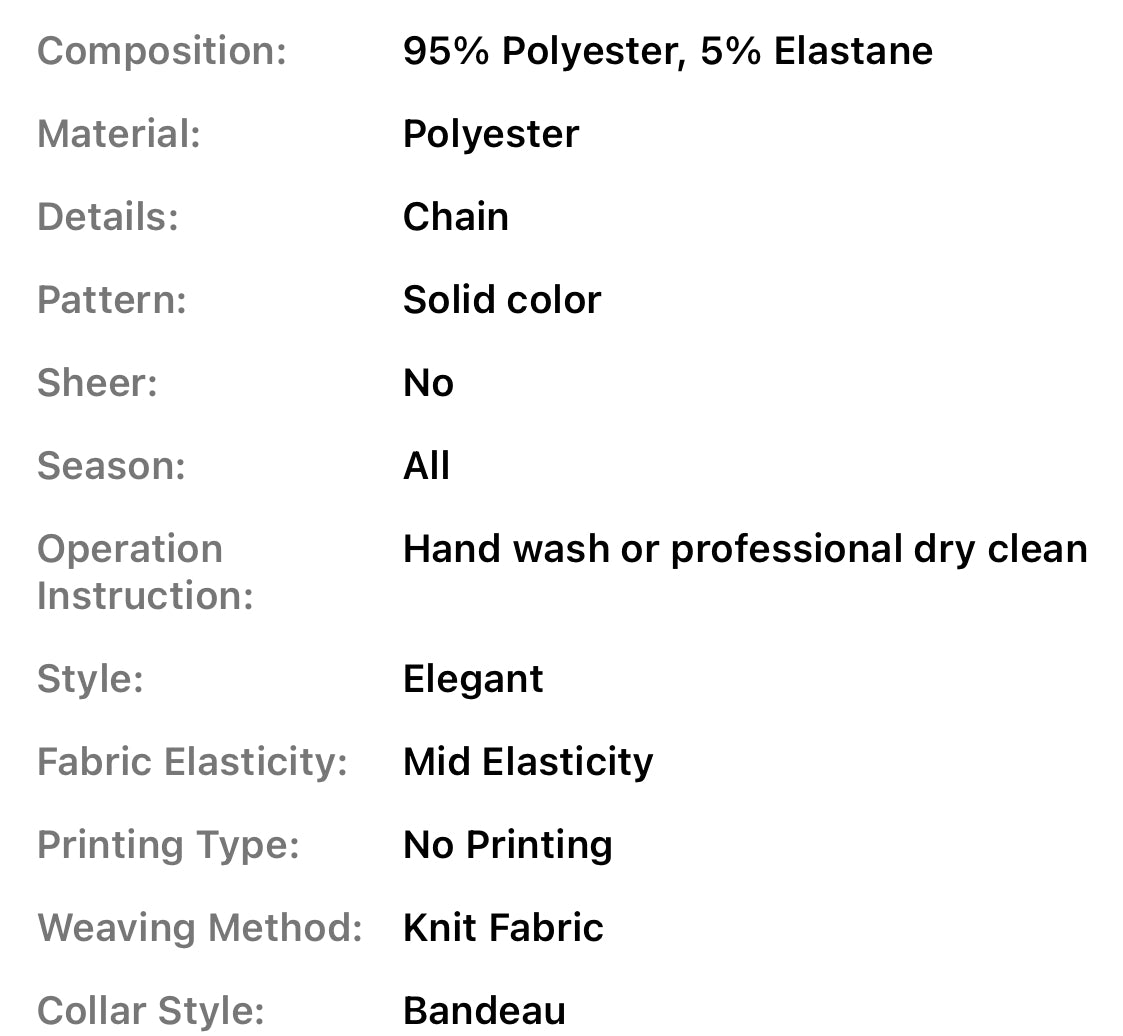Click the Material label

coord(119,134)
